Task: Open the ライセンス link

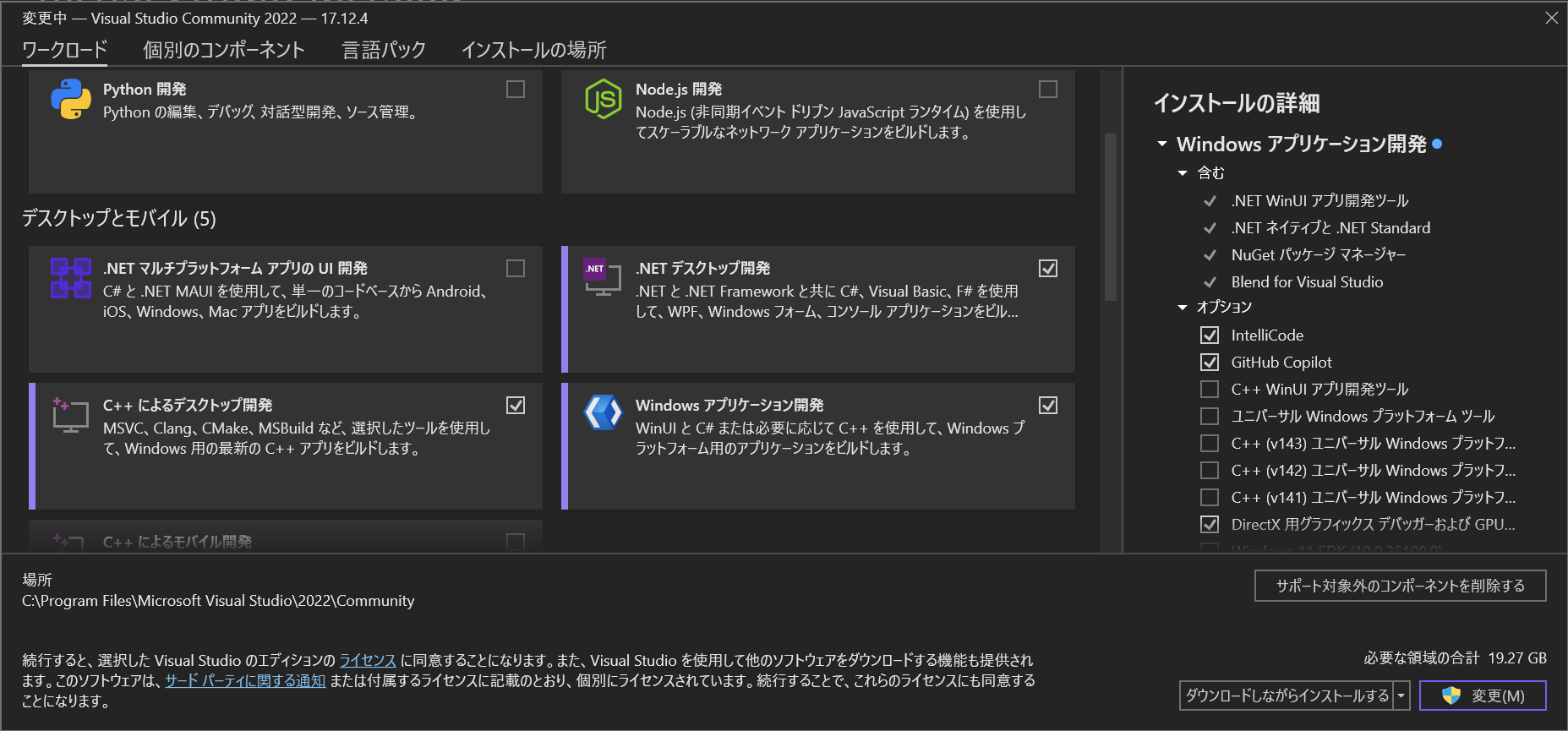Action: tap(368, 661)
